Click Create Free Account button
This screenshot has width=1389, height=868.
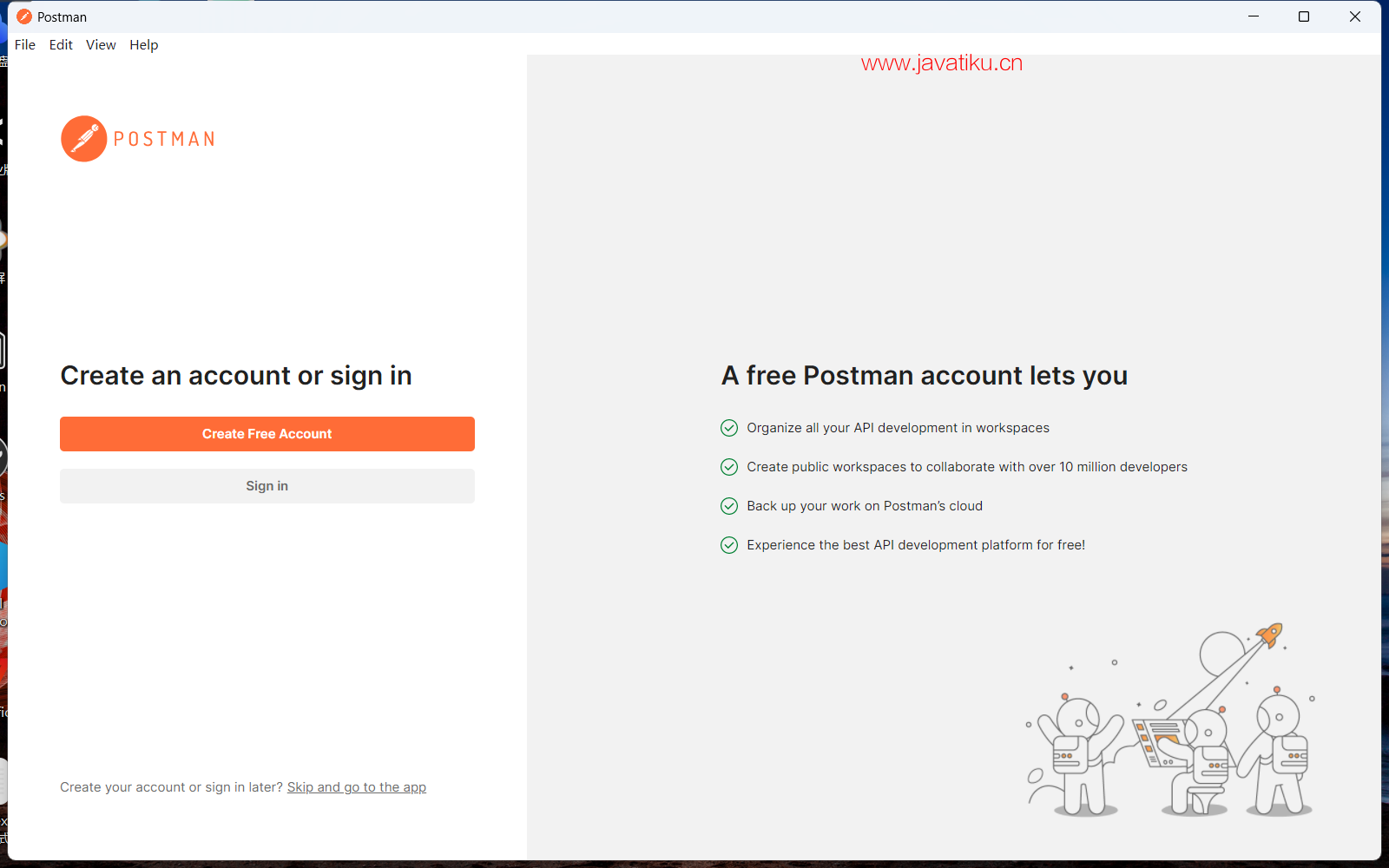point(267,434)
